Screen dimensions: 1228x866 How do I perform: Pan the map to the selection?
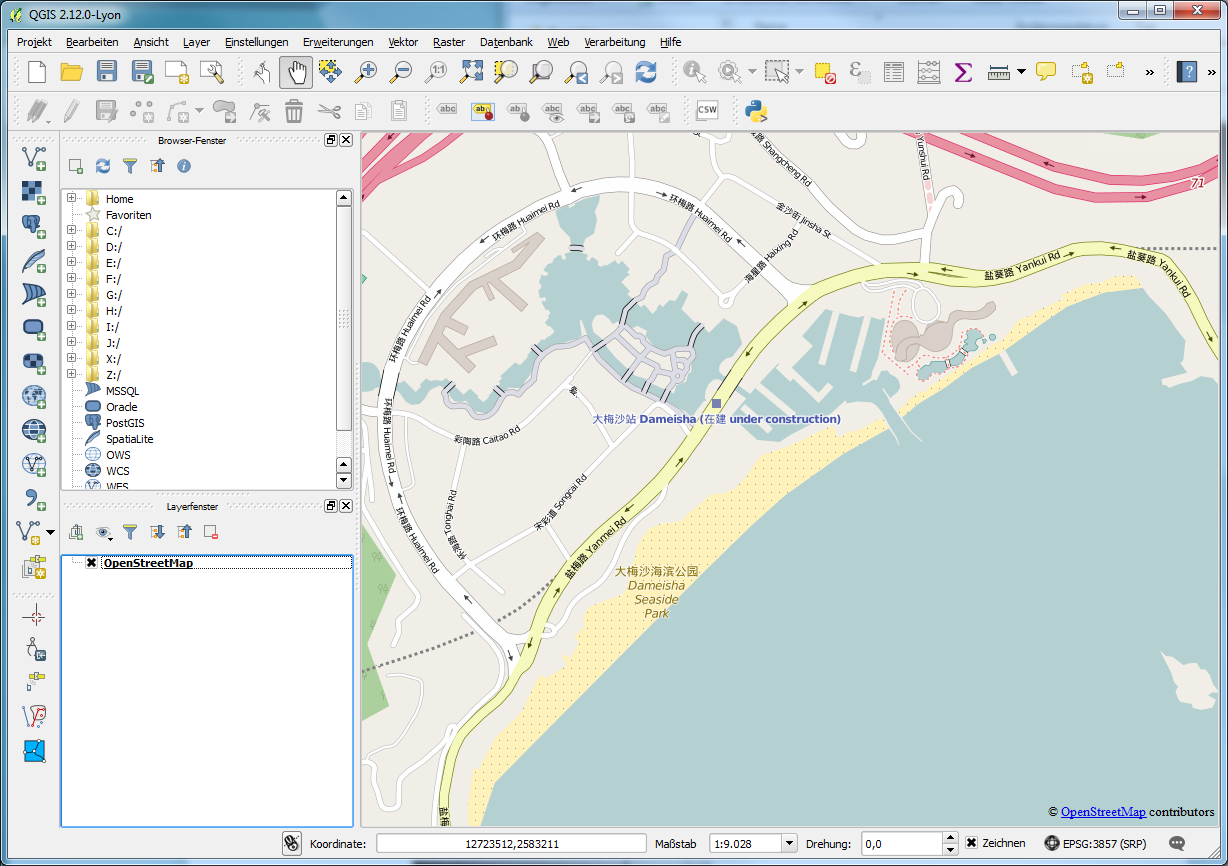[x=331, y=71]
